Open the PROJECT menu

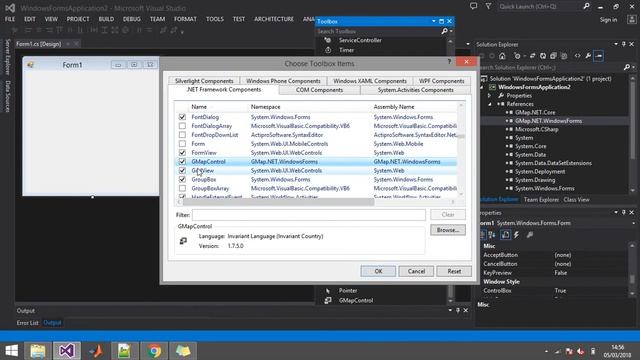click(x=78, y=19)
